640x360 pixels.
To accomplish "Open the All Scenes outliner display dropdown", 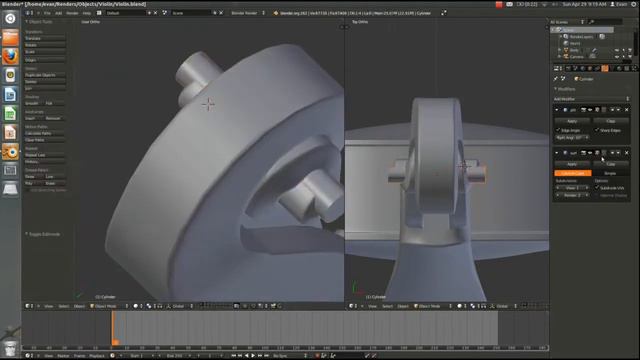I will click(x=567, y=22).
